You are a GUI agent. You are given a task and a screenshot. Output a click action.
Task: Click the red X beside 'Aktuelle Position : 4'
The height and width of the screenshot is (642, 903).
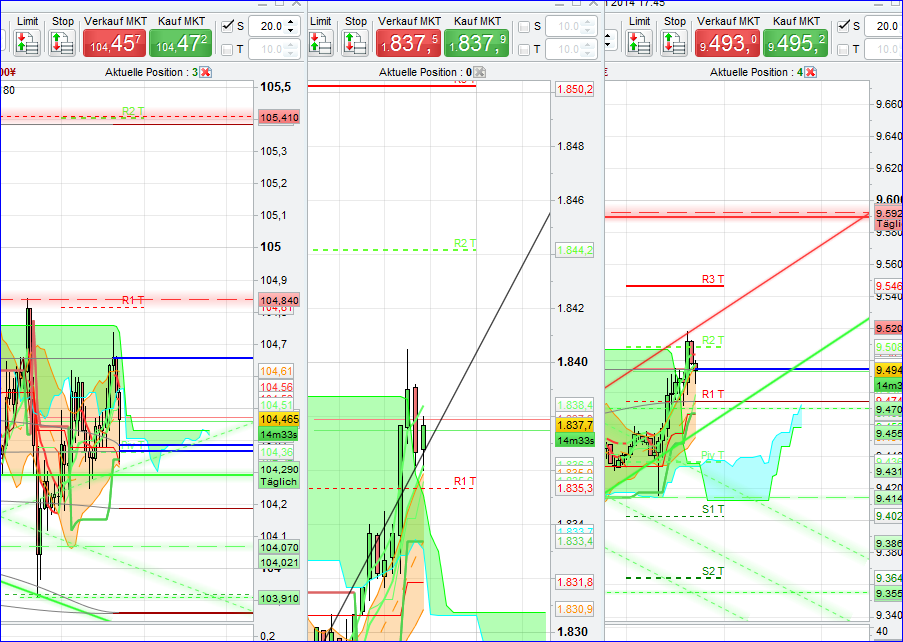click(810, 72)
